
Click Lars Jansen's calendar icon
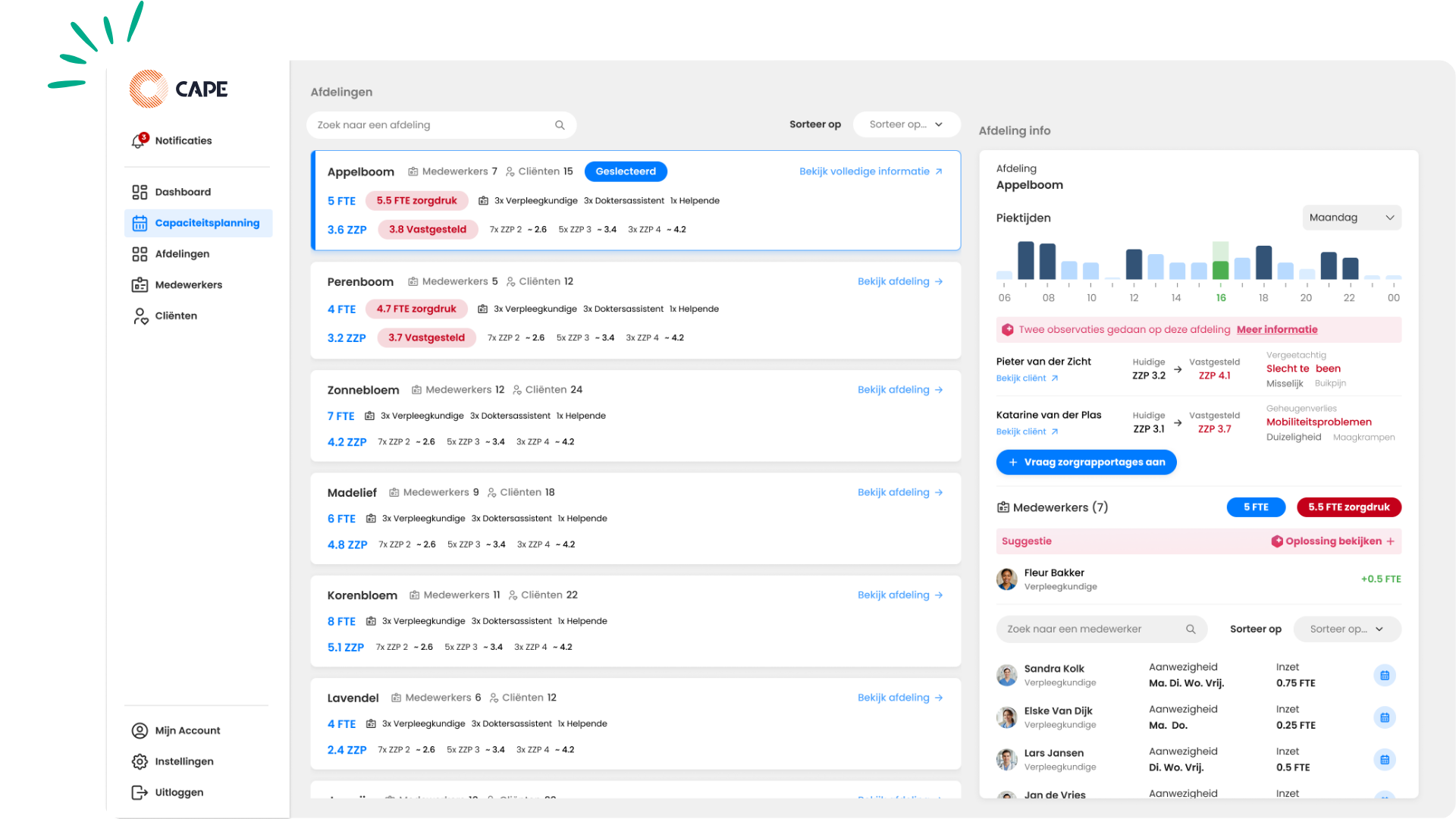tap(1384, 760)
